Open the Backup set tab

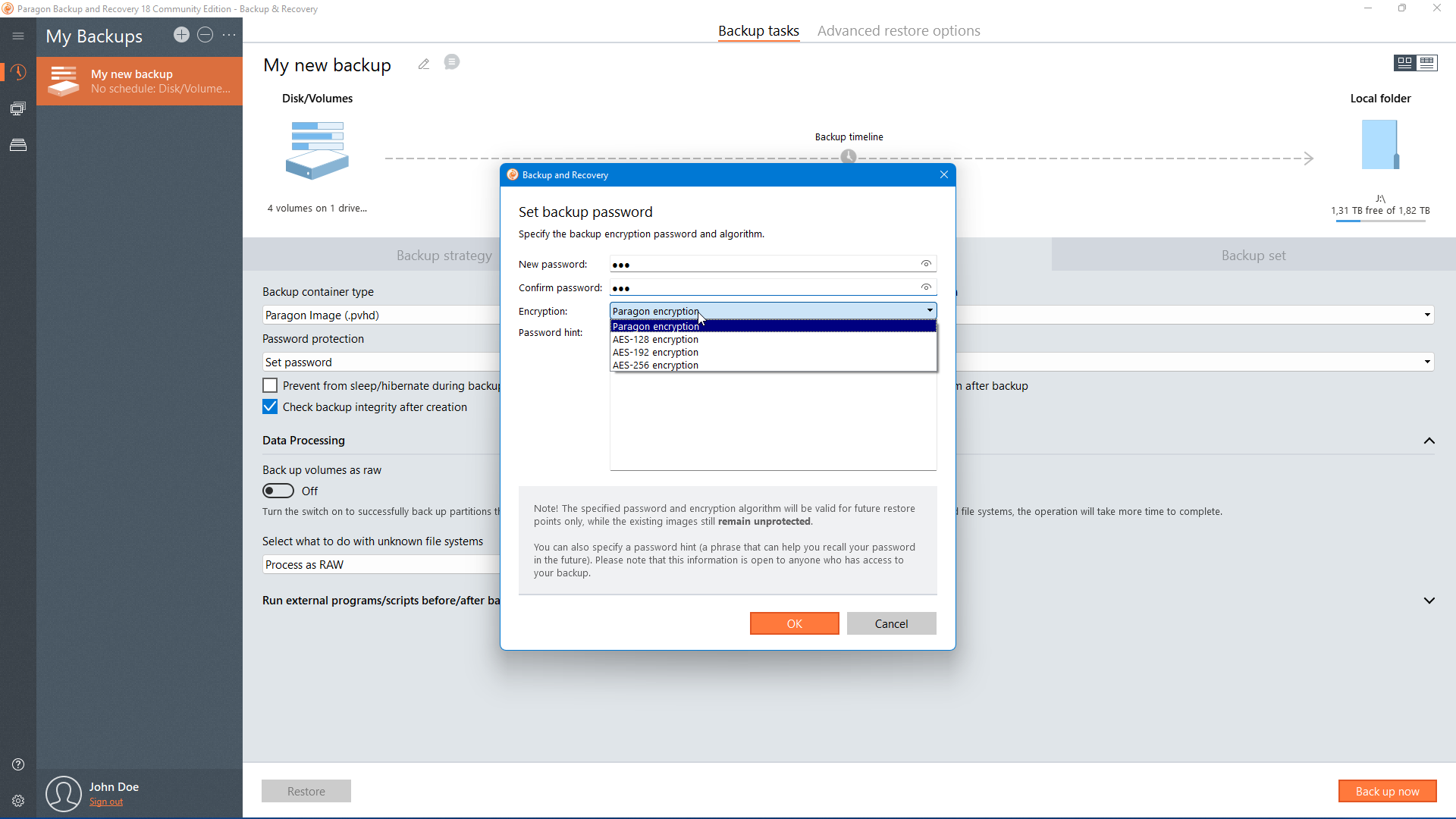pyautogui.click(x=1253, y=256)
